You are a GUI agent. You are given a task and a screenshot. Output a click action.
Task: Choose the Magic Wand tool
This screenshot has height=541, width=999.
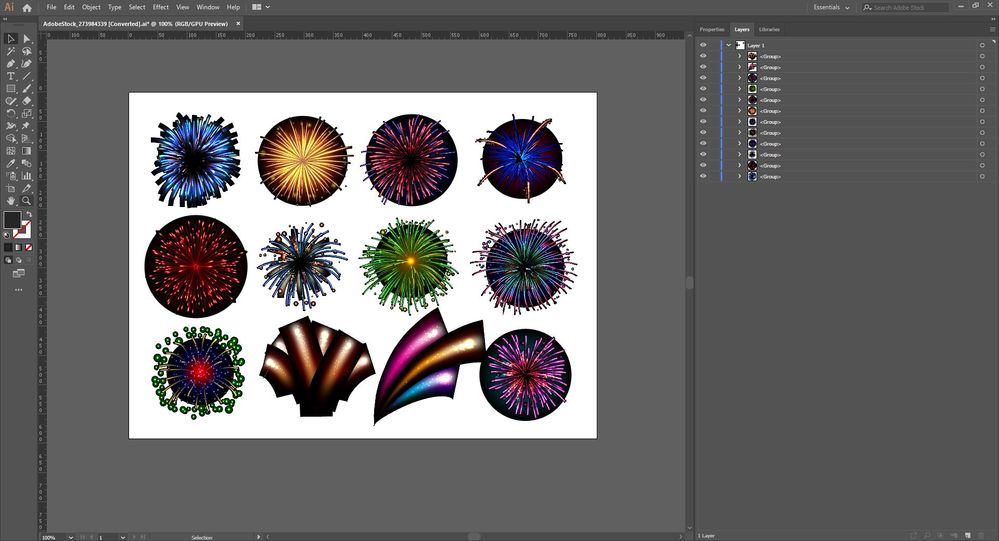coord(11,51)
